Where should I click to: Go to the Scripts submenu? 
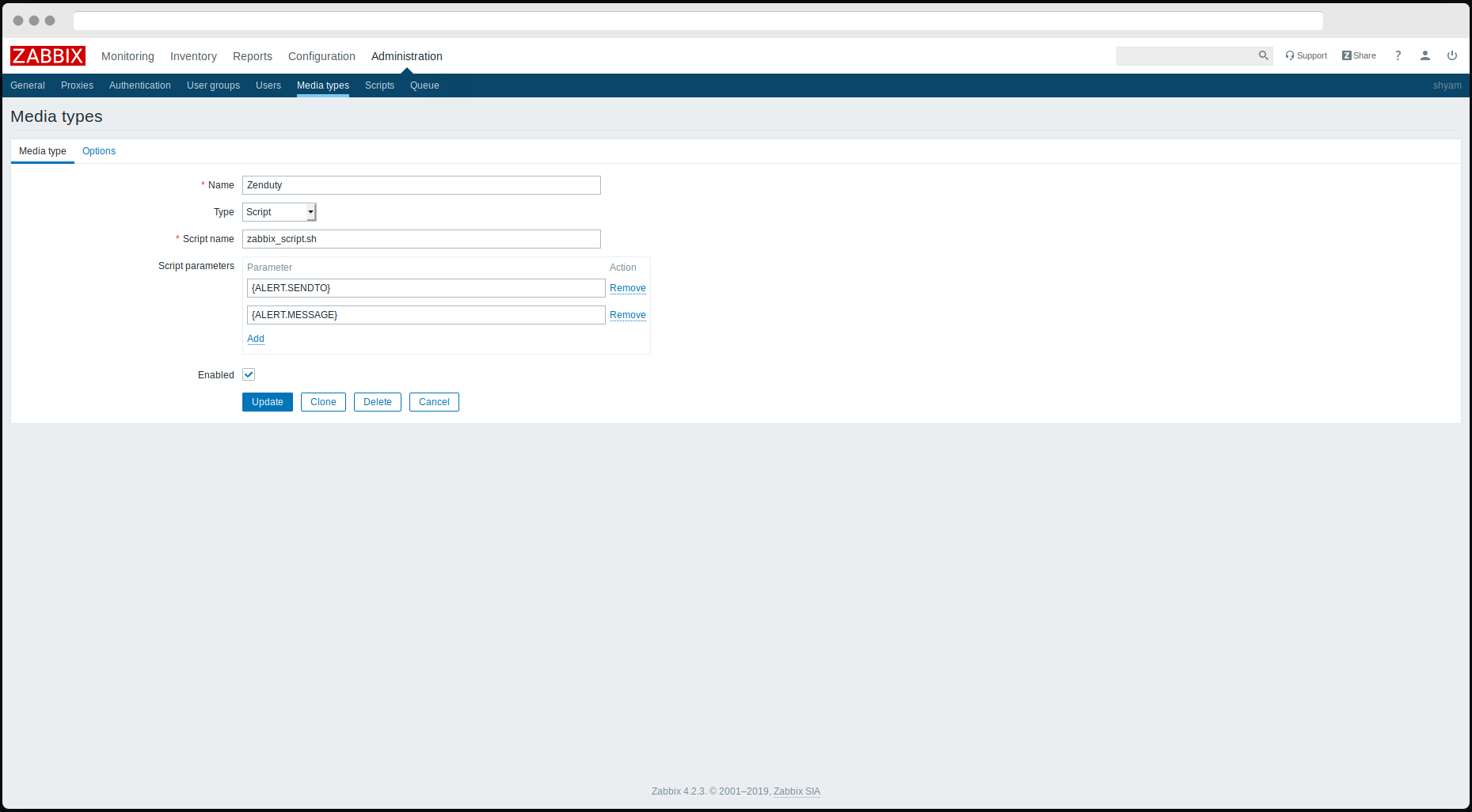379,85
